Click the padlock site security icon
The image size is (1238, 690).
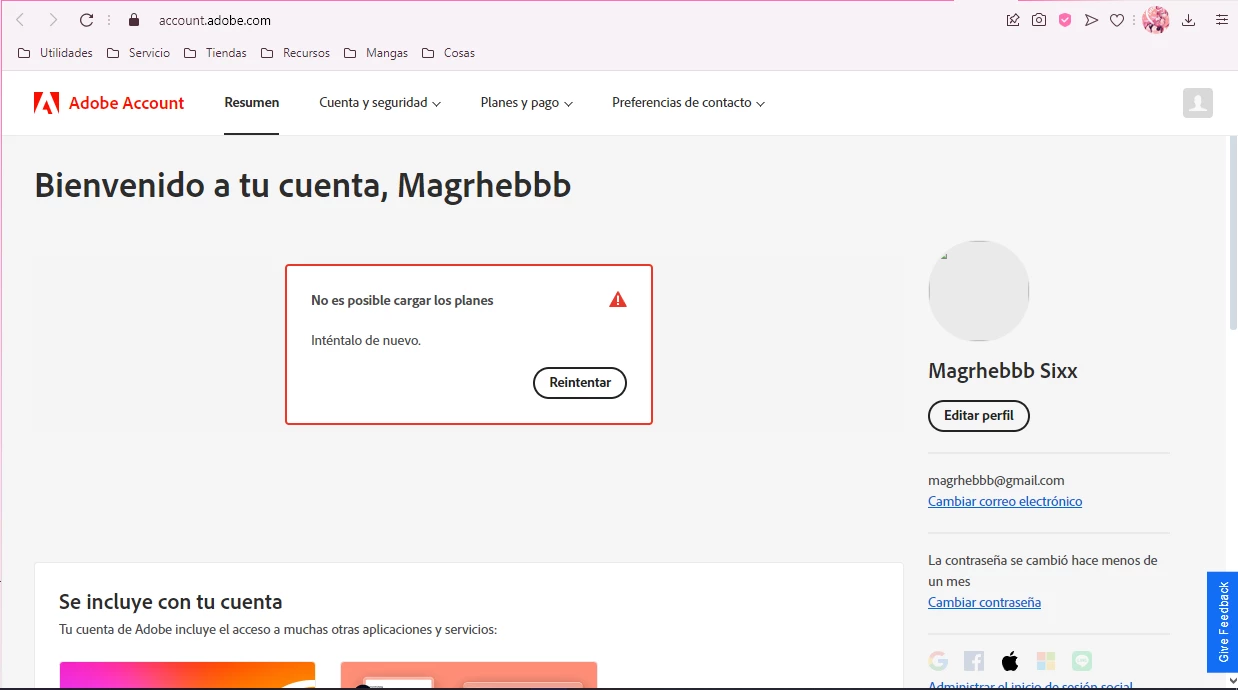click(x=134, y=20)
